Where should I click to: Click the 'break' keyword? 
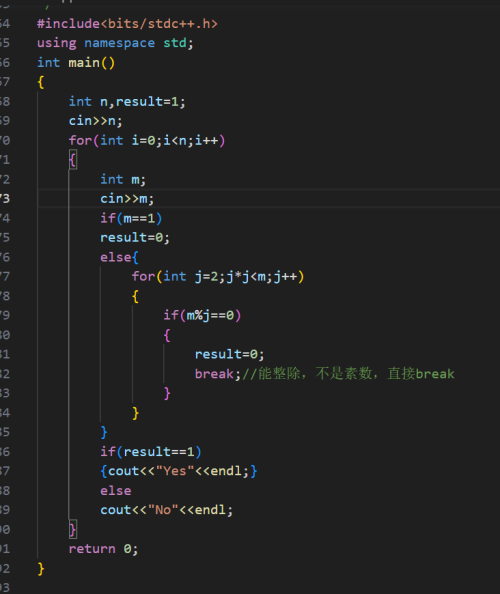(214, 374)
